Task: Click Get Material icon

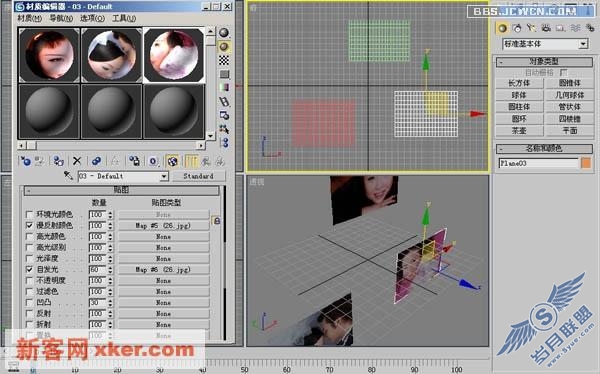Action: [25, 161]
